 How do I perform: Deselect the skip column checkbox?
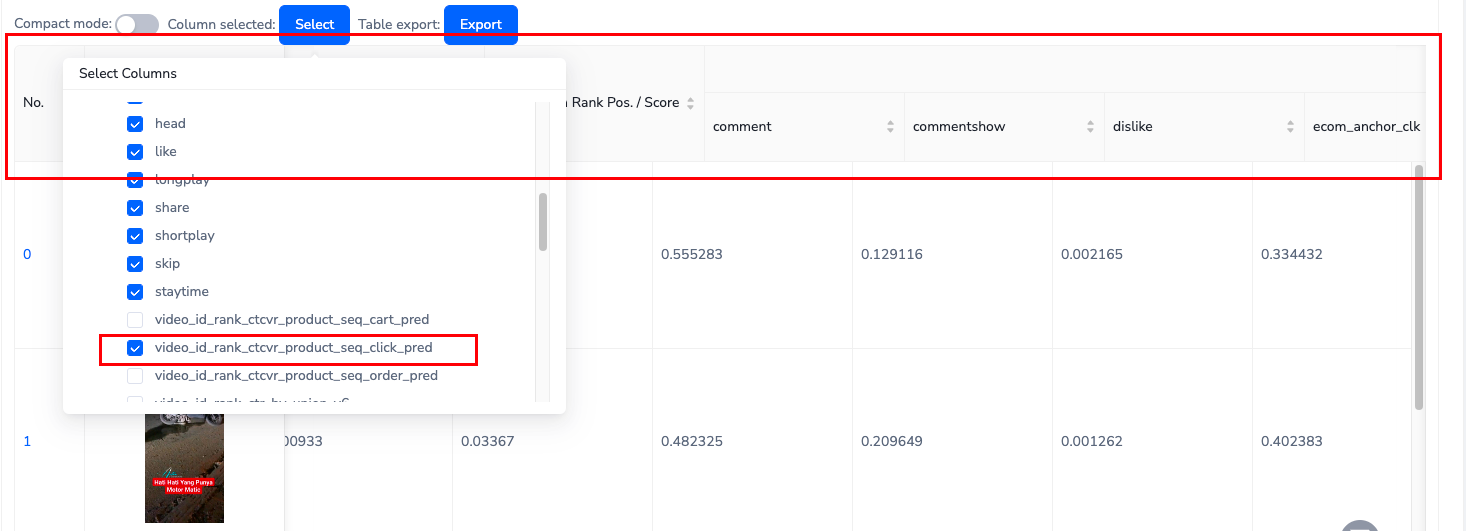(x=135, y=264)
